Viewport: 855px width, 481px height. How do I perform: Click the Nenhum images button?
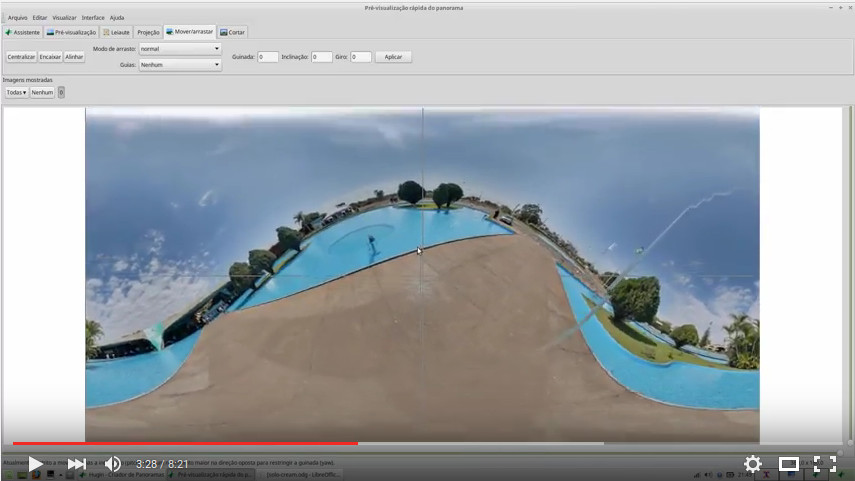(42, 92)
